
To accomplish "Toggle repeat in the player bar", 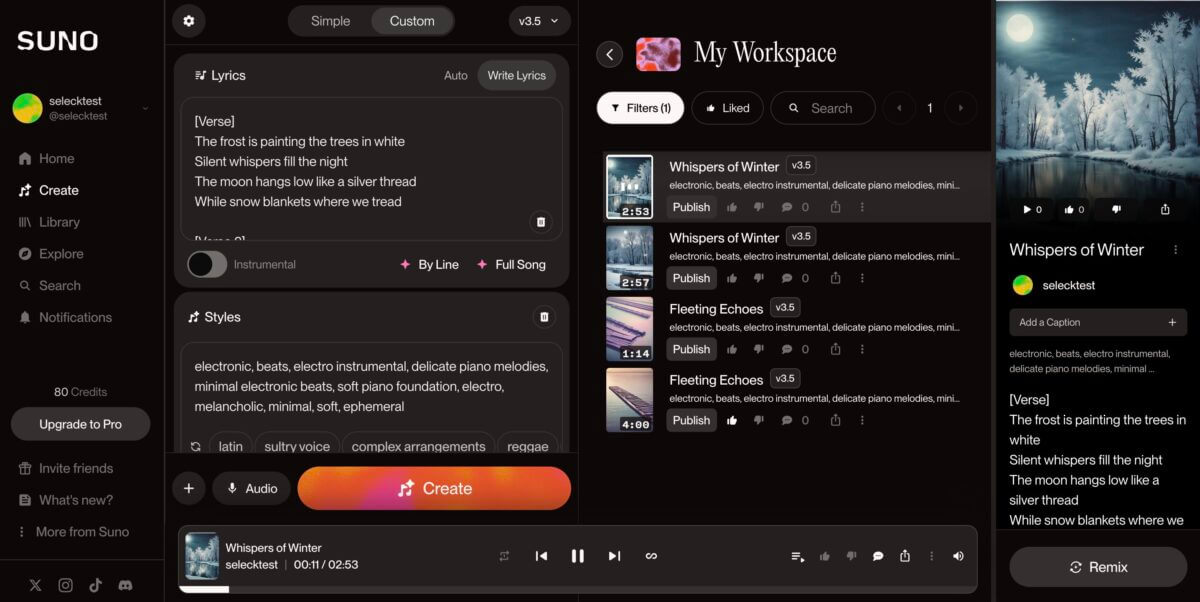I will click(x=504, y=556).
